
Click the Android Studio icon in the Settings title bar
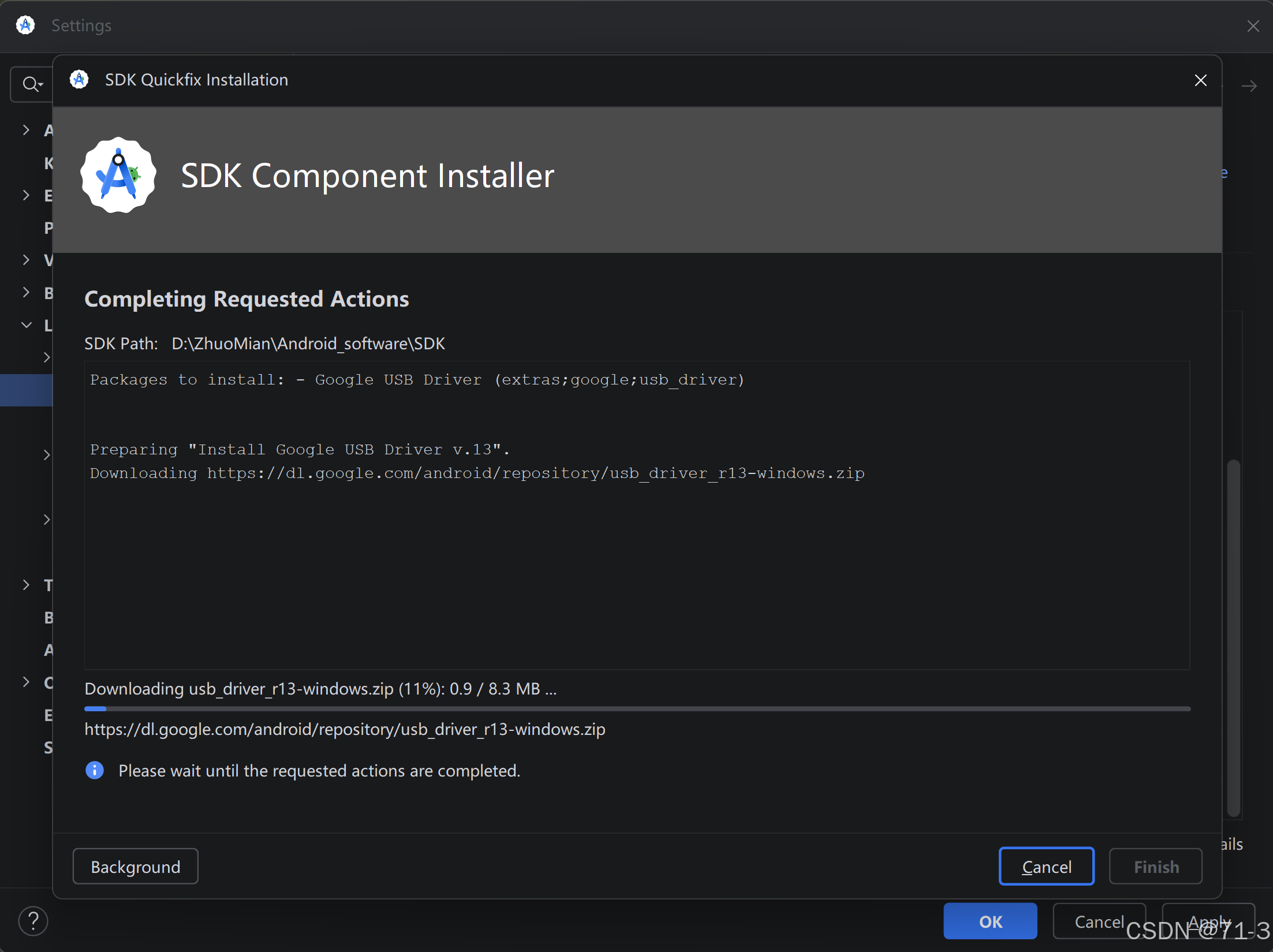pos(25,25)
